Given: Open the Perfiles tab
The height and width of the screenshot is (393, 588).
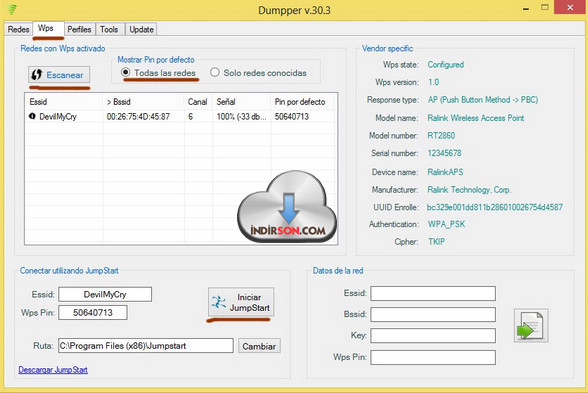Looking at the screenshot, I should click(79, 29).
